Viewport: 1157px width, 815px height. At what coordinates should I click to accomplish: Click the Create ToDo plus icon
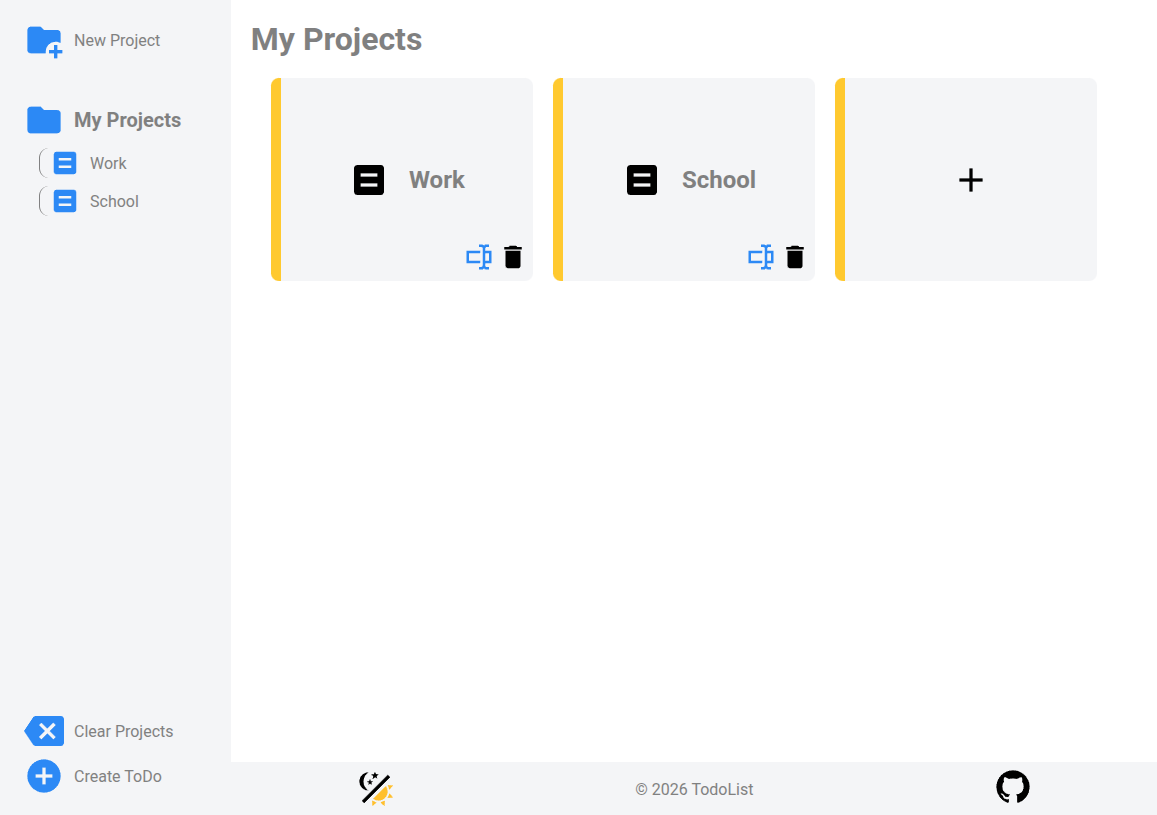(x=44, y=776)
